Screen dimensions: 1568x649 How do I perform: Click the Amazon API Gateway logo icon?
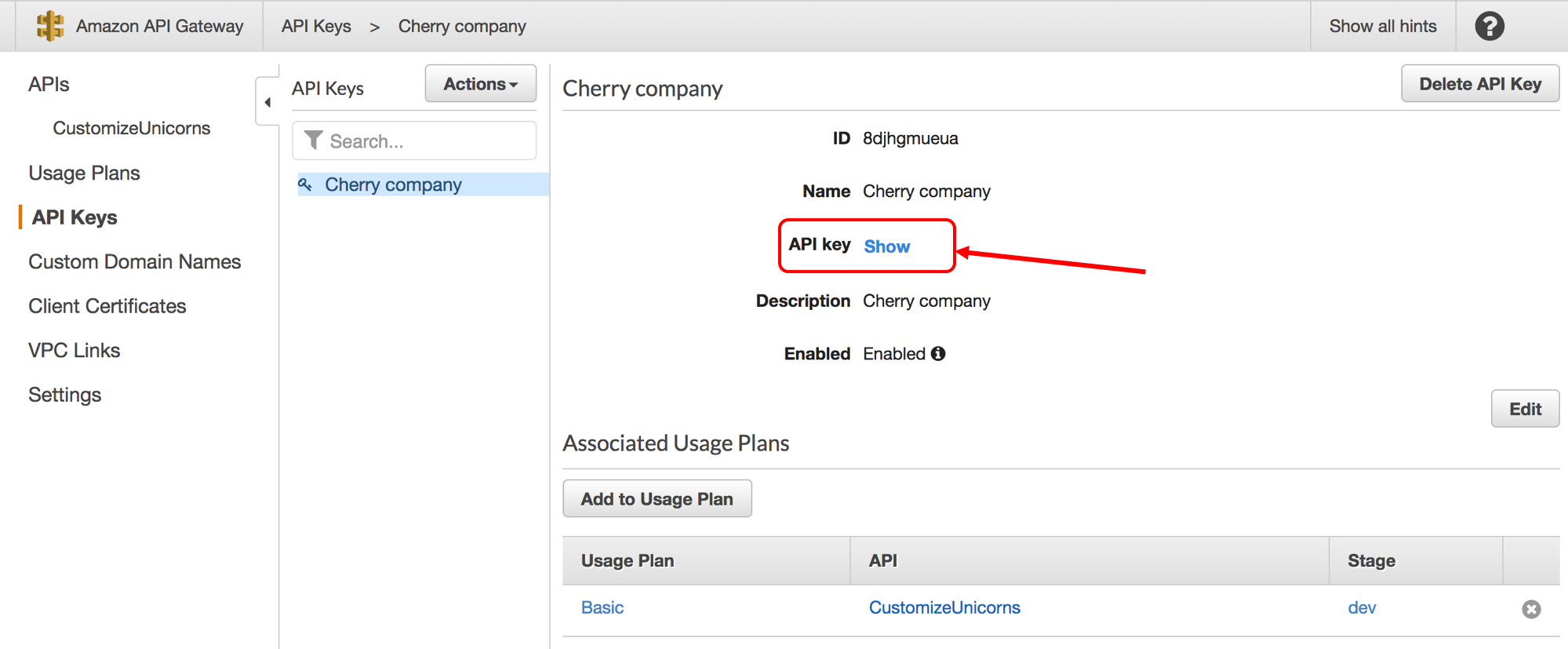[50, 26]
